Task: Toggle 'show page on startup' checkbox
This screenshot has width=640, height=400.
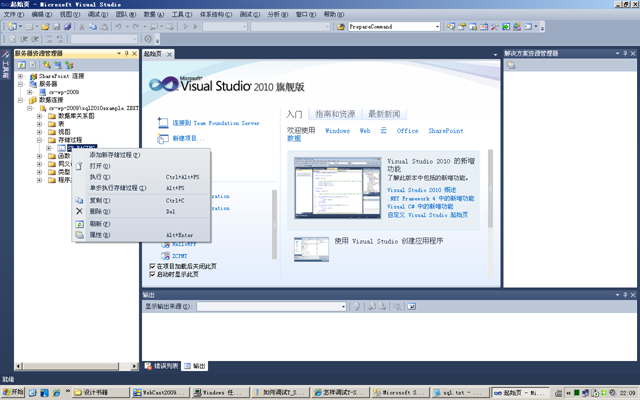Action: coord(152,274)
